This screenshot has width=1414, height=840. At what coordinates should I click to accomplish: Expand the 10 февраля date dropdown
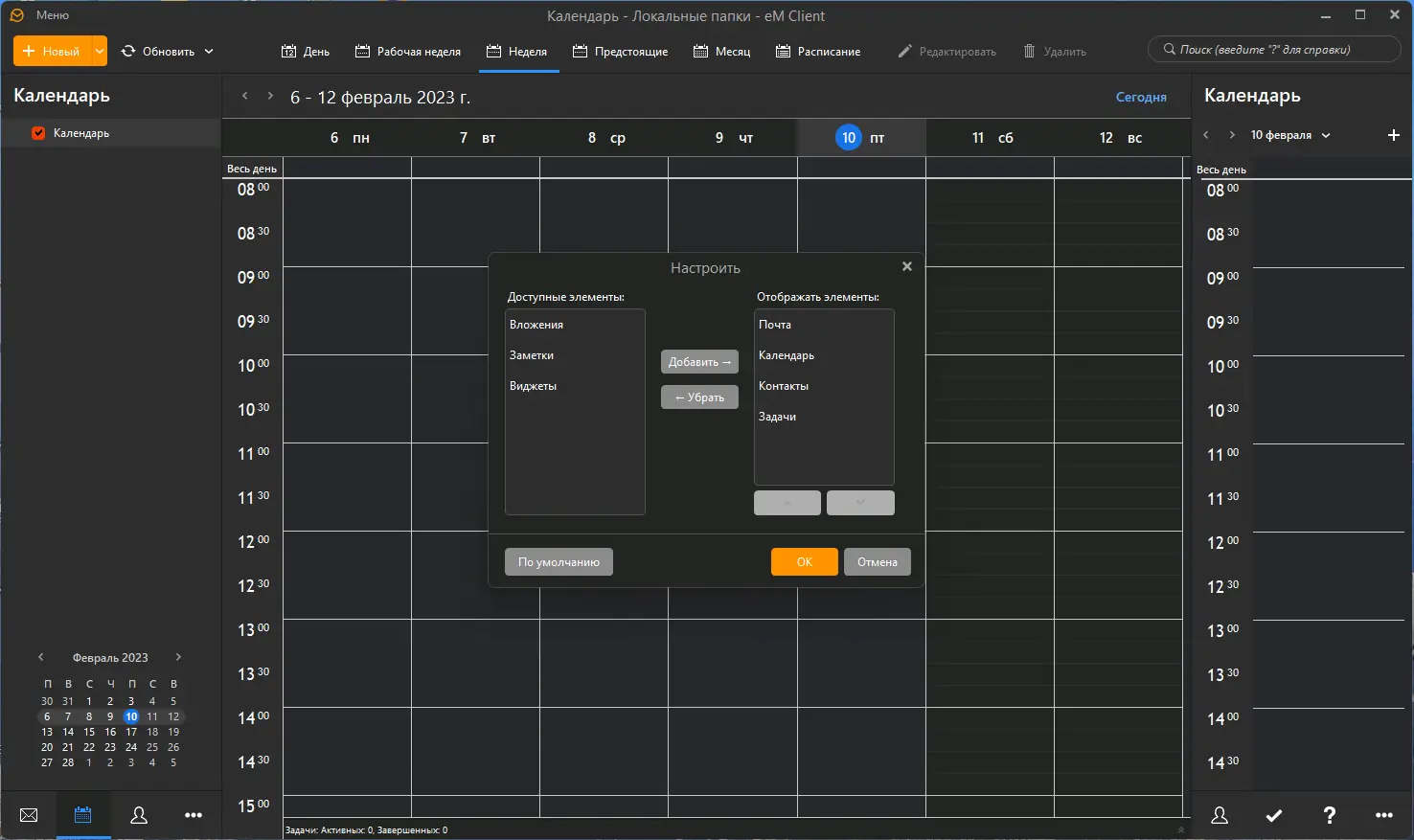1326,135
